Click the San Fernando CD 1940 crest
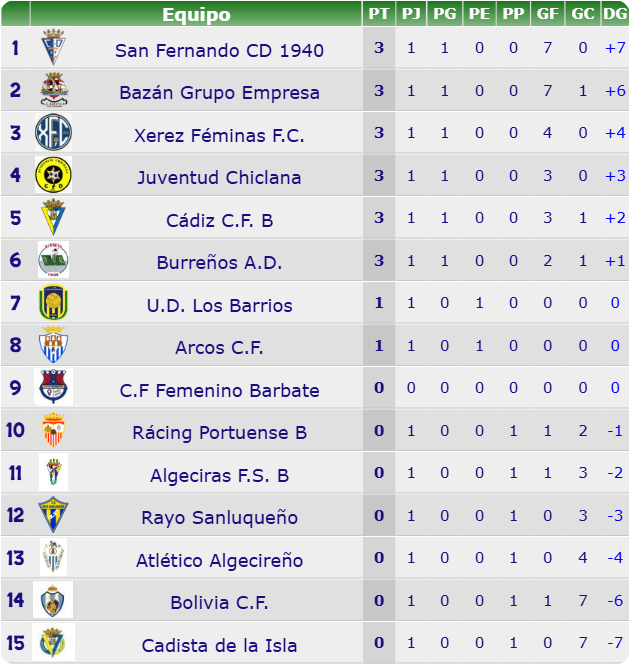 (53, 47)
